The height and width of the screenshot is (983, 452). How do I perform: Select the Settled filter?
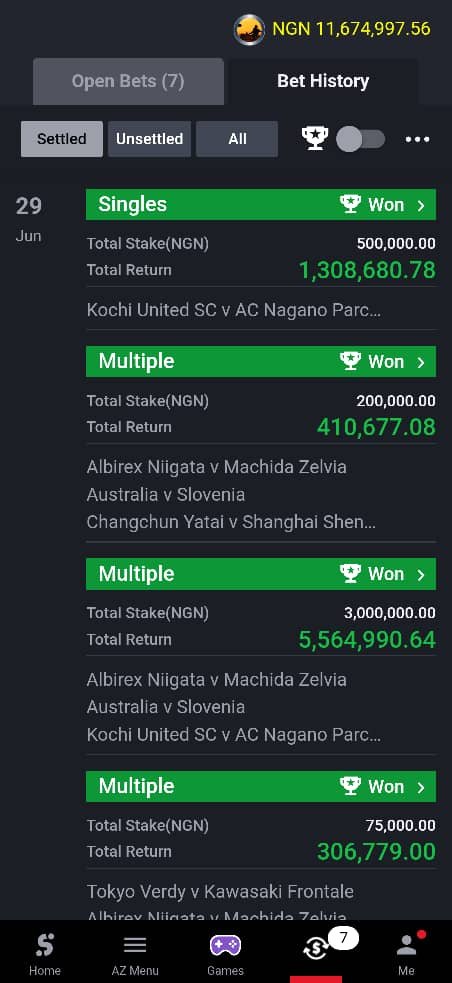point(61,139)
